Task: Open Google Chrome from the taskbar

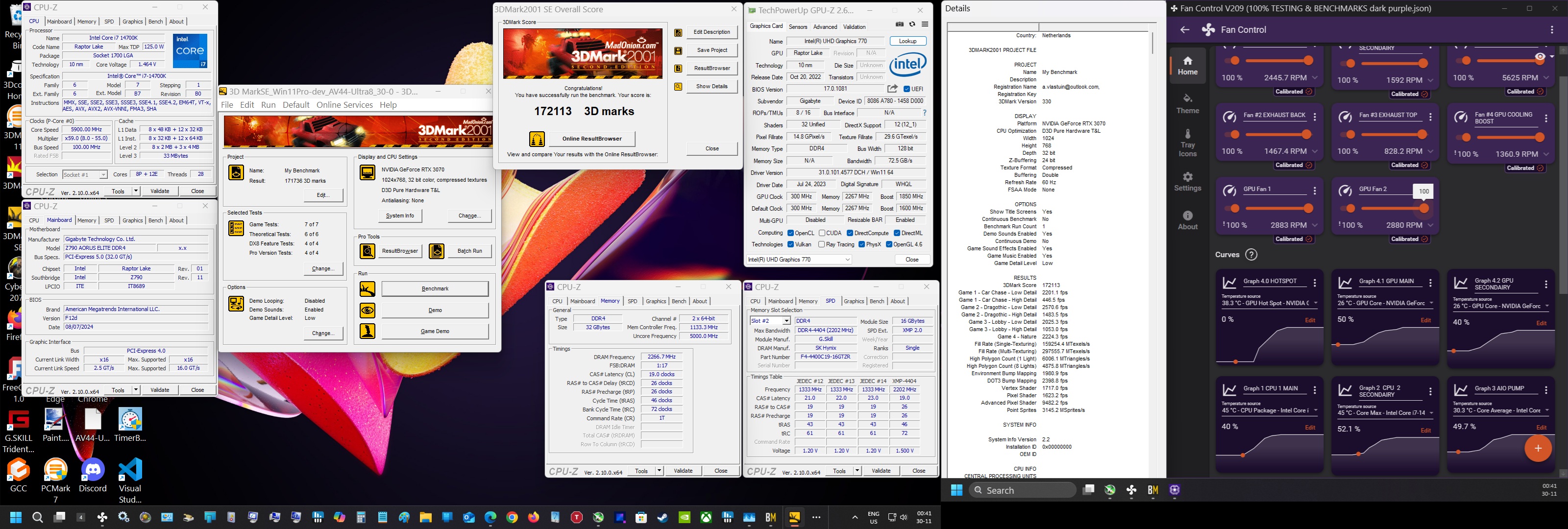Action: (x=512, y=517)
